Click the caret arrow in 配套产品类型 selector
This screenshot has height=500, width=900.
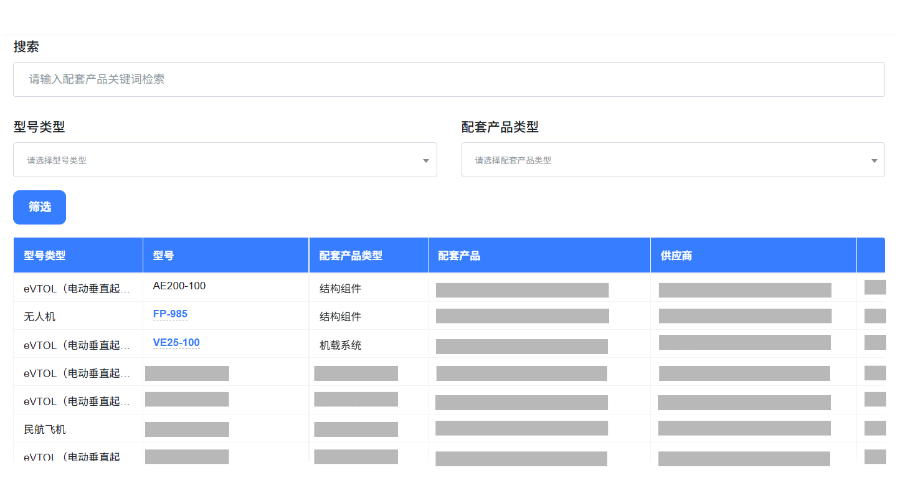(873, 161)
